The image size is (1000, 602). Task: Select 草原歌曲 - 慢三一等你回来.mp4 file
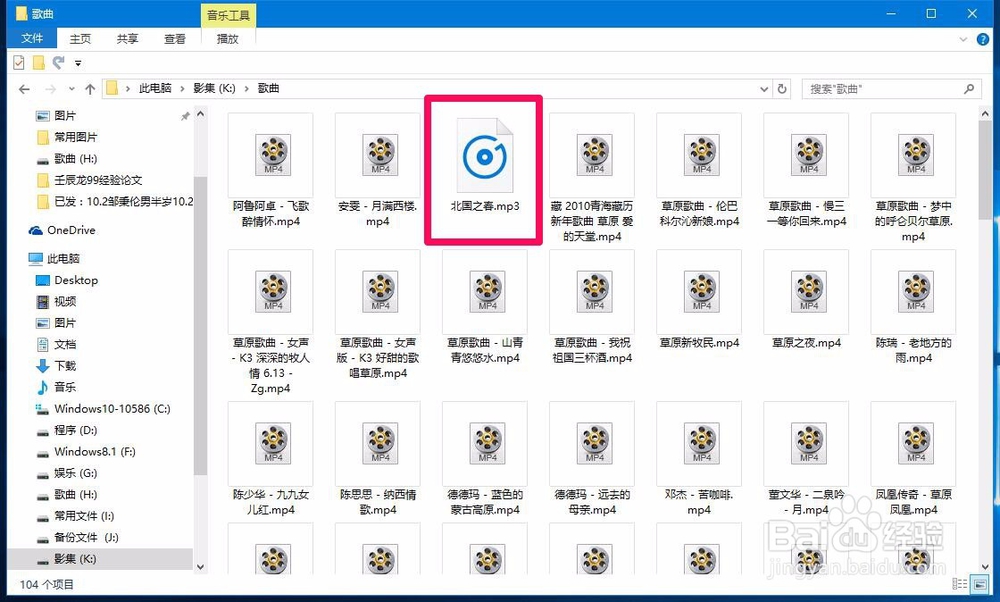[806, 171]
